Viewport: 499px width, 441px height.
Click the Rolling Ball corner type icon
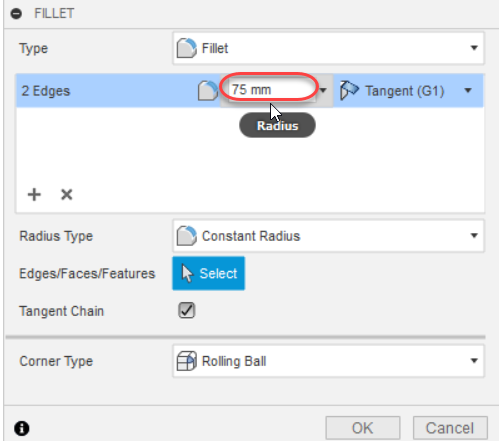click(186, 361)
